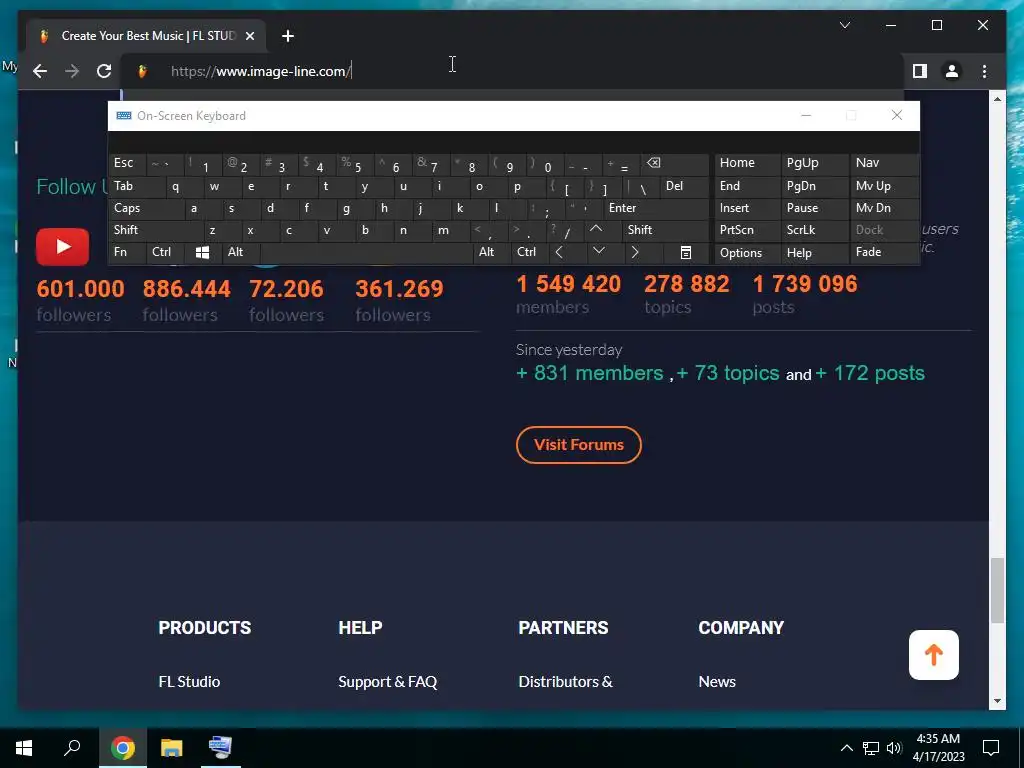Click the On-Screen Keyboard taskbar icon
The height and width of the screenshot is (768, 1024).
coord(220,748)
